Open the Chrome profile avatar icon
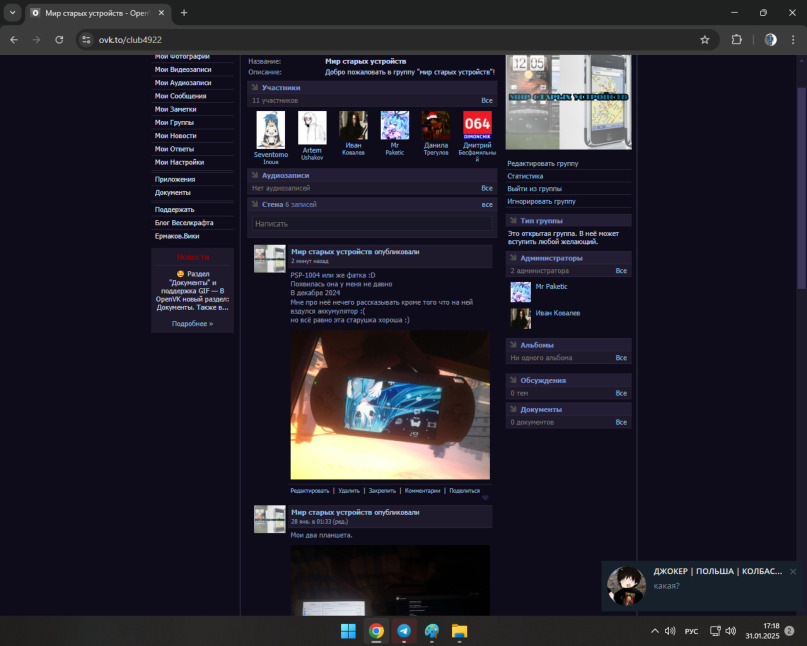The width and height of the screenshot is (807, 646). coord(770,39)
